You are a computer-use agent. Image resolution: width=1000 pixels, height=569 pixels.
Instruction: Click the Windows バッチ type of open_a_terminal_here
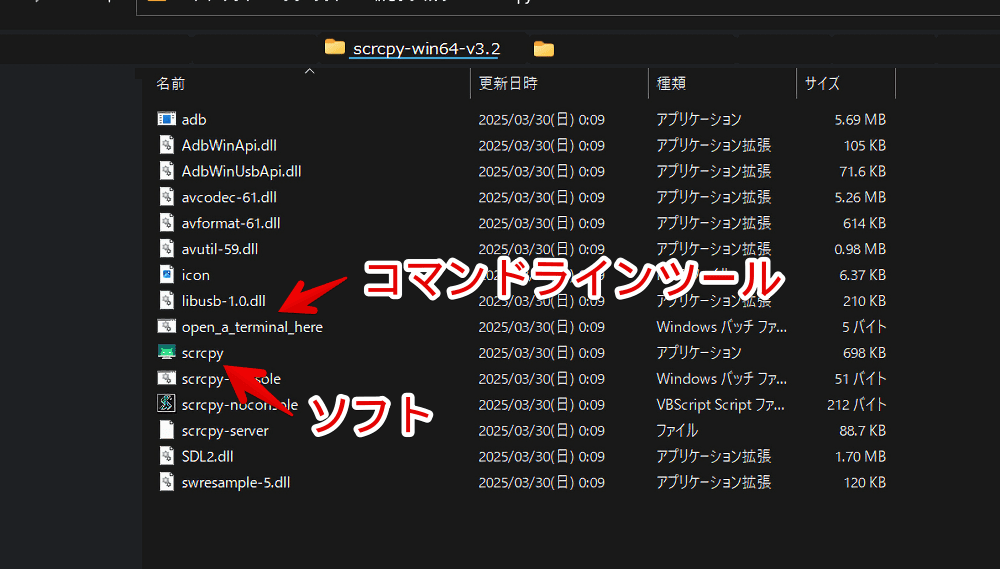pos(721,327)
